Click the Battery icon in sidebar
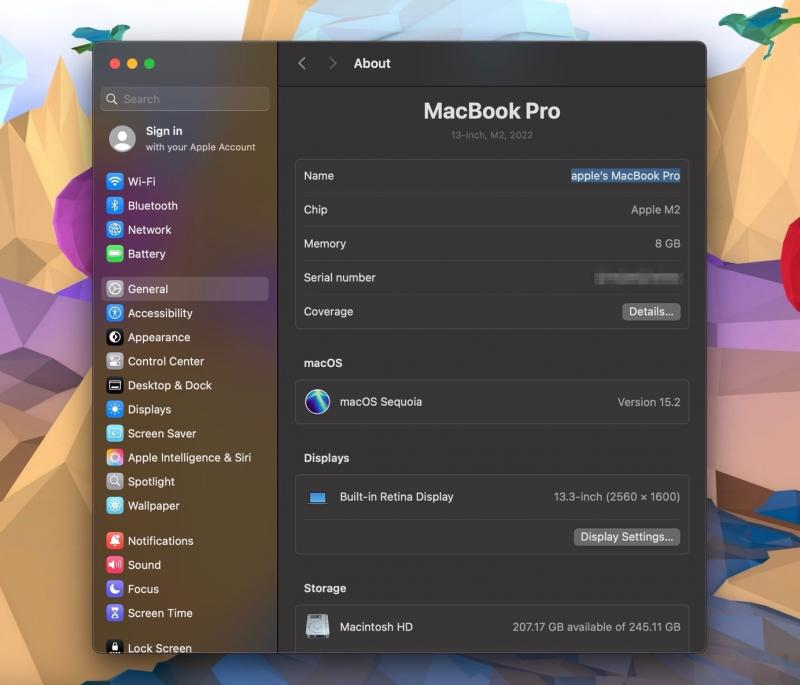This screenshot has width=800, height=685. pos(115,253)
